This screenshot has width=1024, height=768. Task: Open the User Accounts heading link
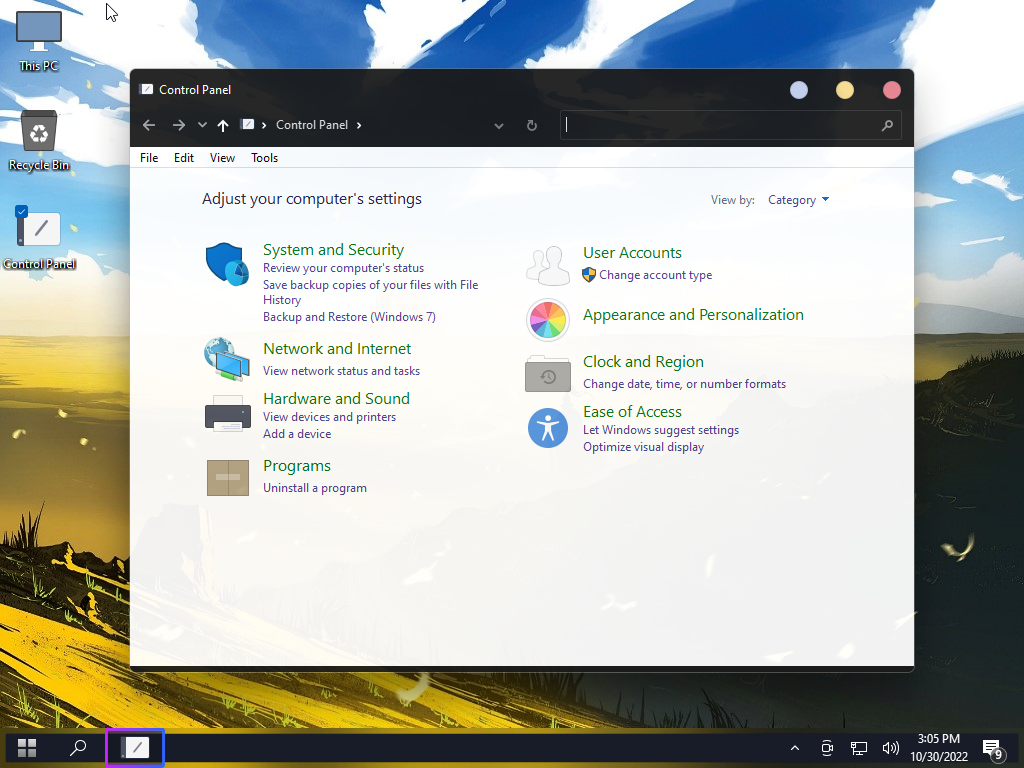632,252
